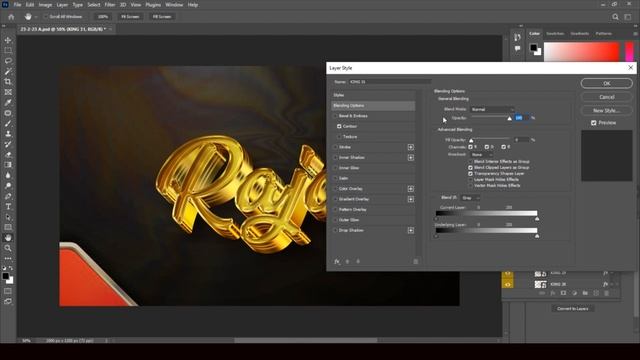Screen dimensions: 640x360
Task: Enable the Stroke effect checkbox
Action: pyautogui.click(x=336, y=147)
